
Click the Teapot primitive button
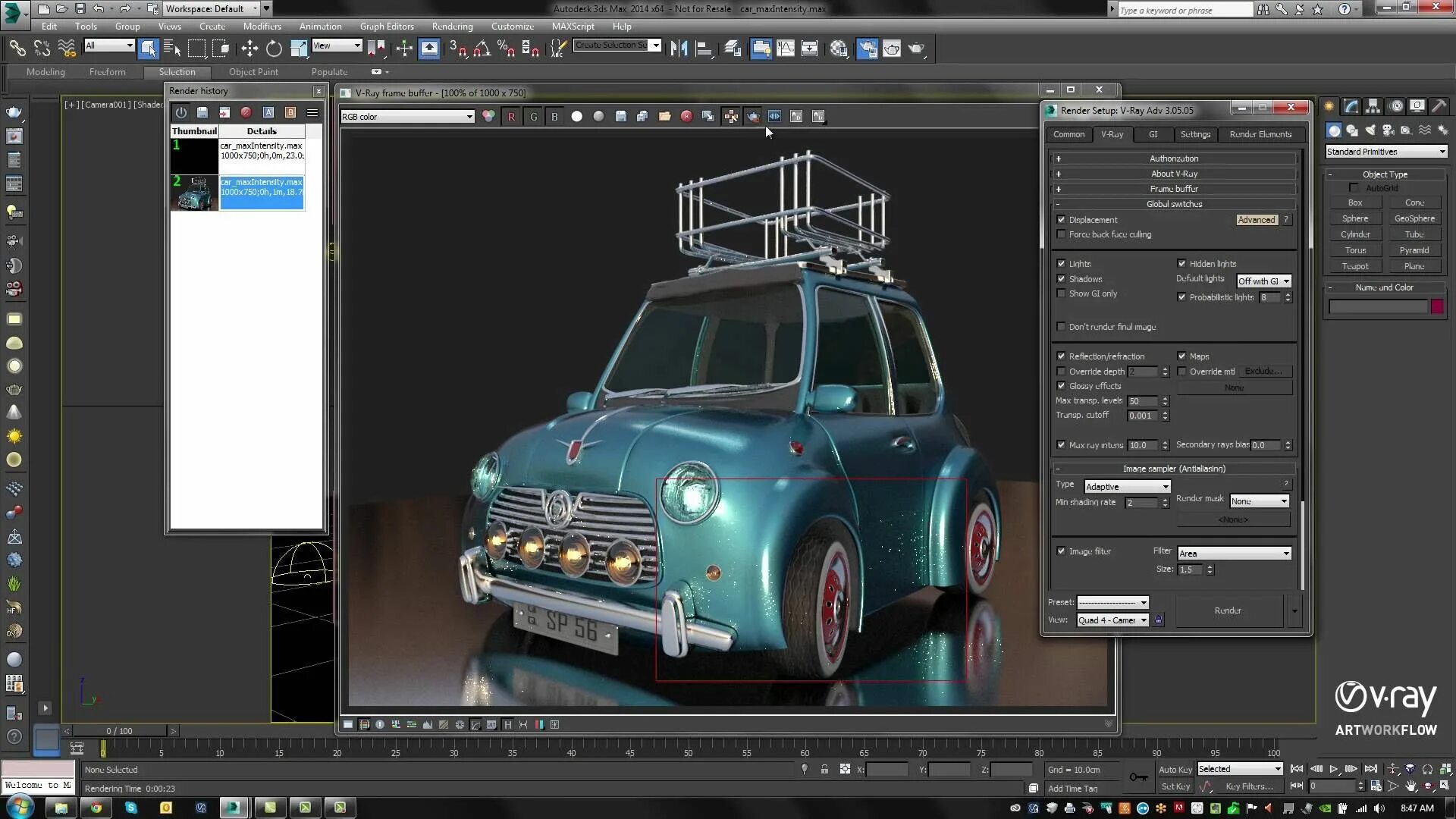tap(1354, 266)
